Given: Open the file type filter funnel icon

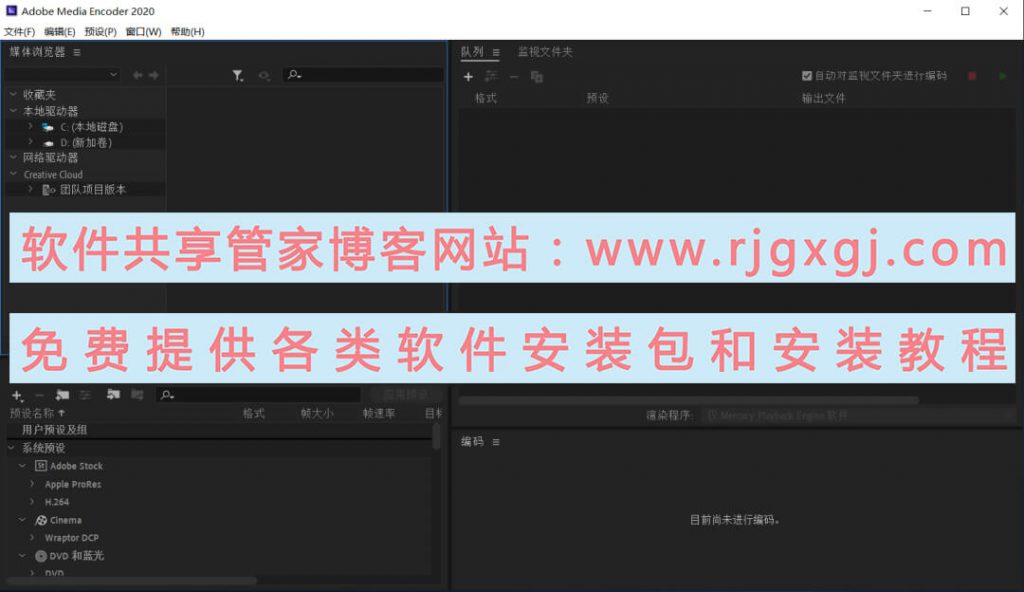Looking at the screenshot, I should 238,76.
